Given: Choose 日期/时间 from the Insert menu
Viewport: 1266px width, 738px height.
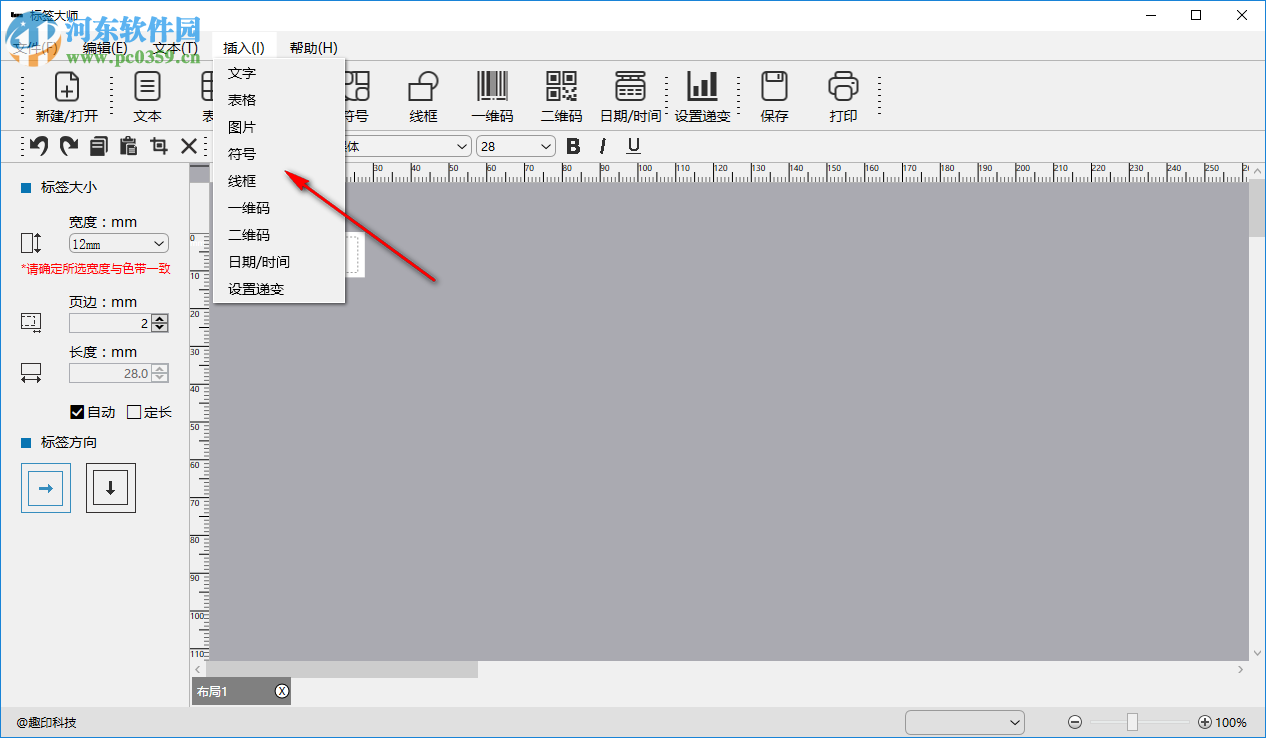Looking at the screenshot, I should [279, 262].
